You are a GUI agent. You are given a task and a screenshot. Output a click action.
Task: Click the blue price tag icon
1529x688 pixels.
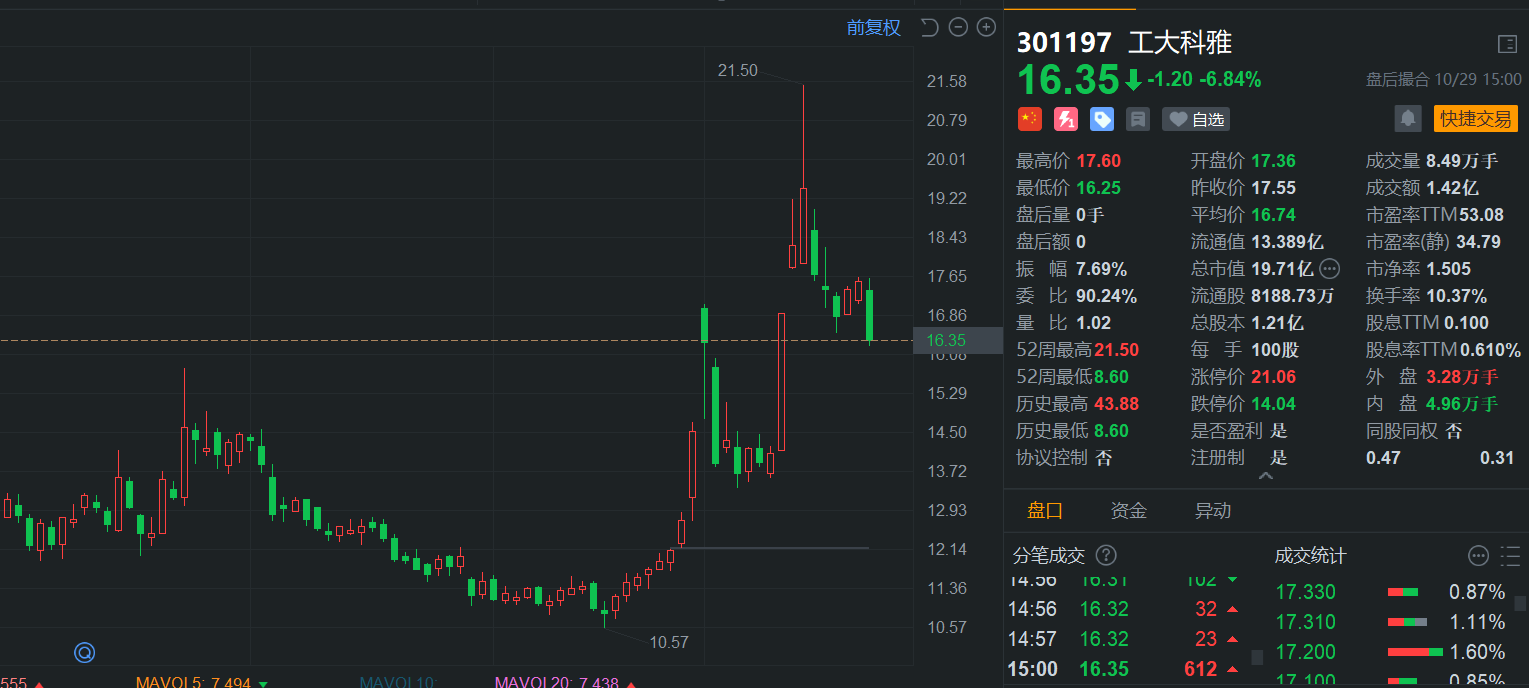pyautogui.click(x=1102, y=119)
